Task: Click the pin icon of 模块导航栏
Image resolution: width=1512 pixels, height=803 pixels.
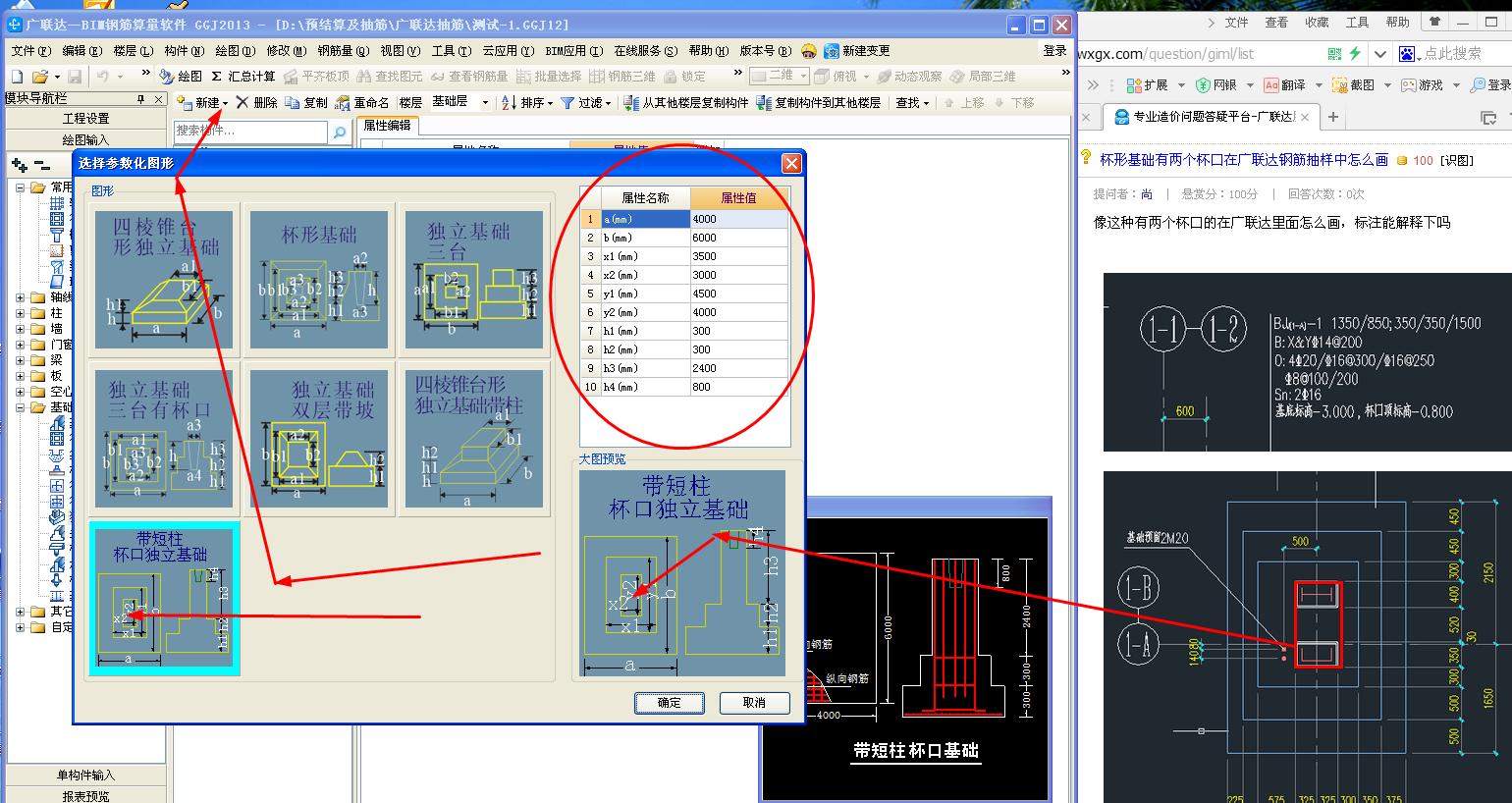Action: click(x=141, y=98)
